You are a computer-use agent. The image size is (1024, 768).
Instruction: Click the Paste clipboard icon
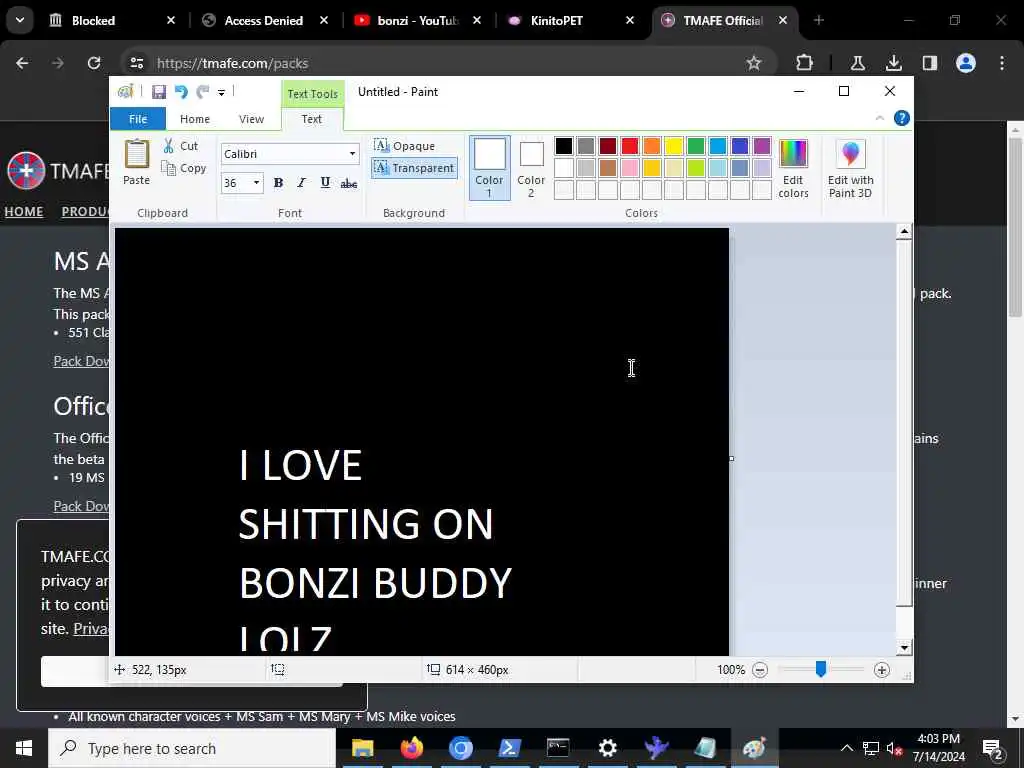(136, 155)
